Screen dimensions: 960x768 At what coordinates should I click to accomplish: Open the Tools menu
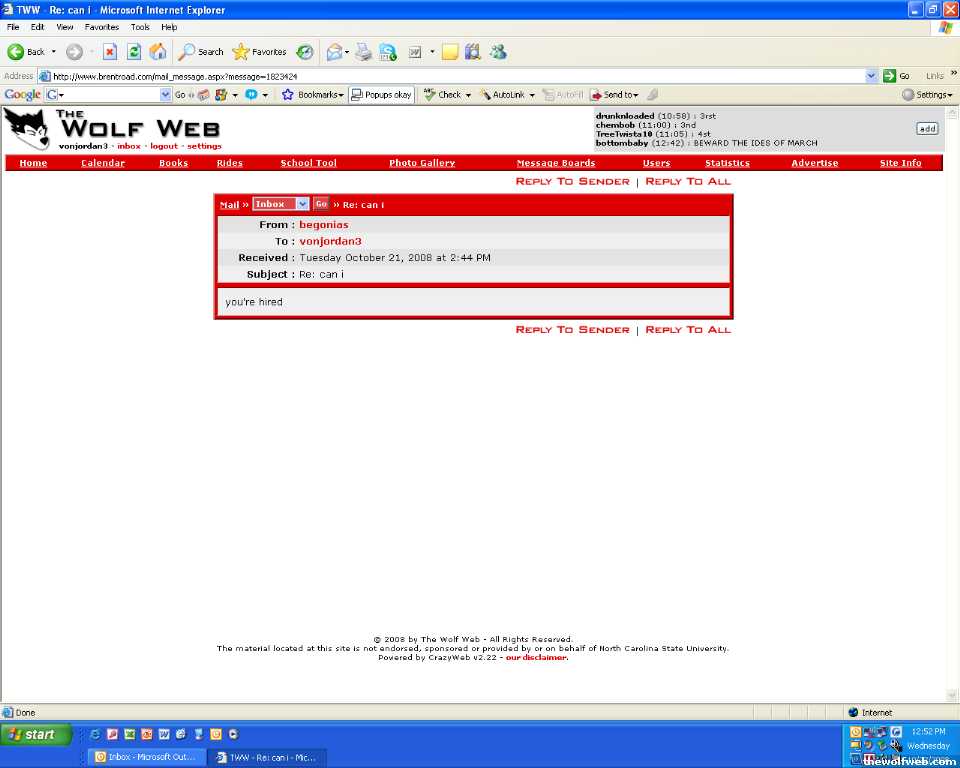pos(140,27)
